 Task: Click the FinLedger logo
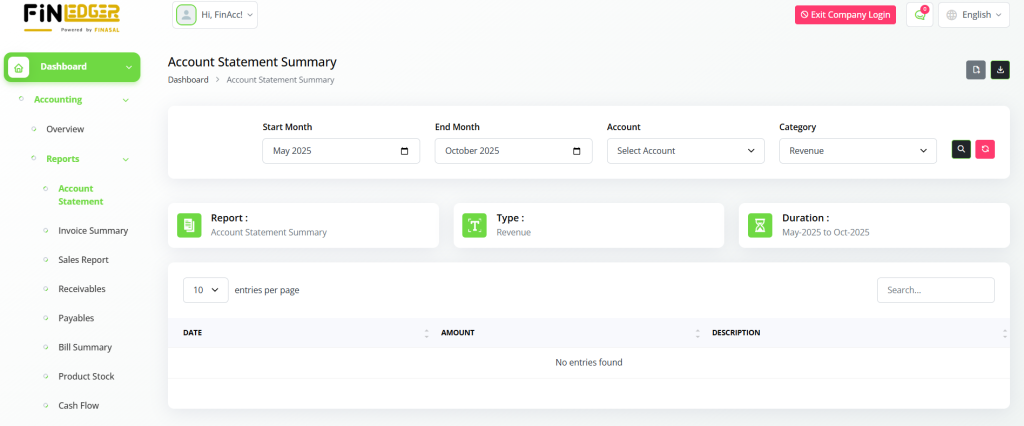tap(72, 17)
